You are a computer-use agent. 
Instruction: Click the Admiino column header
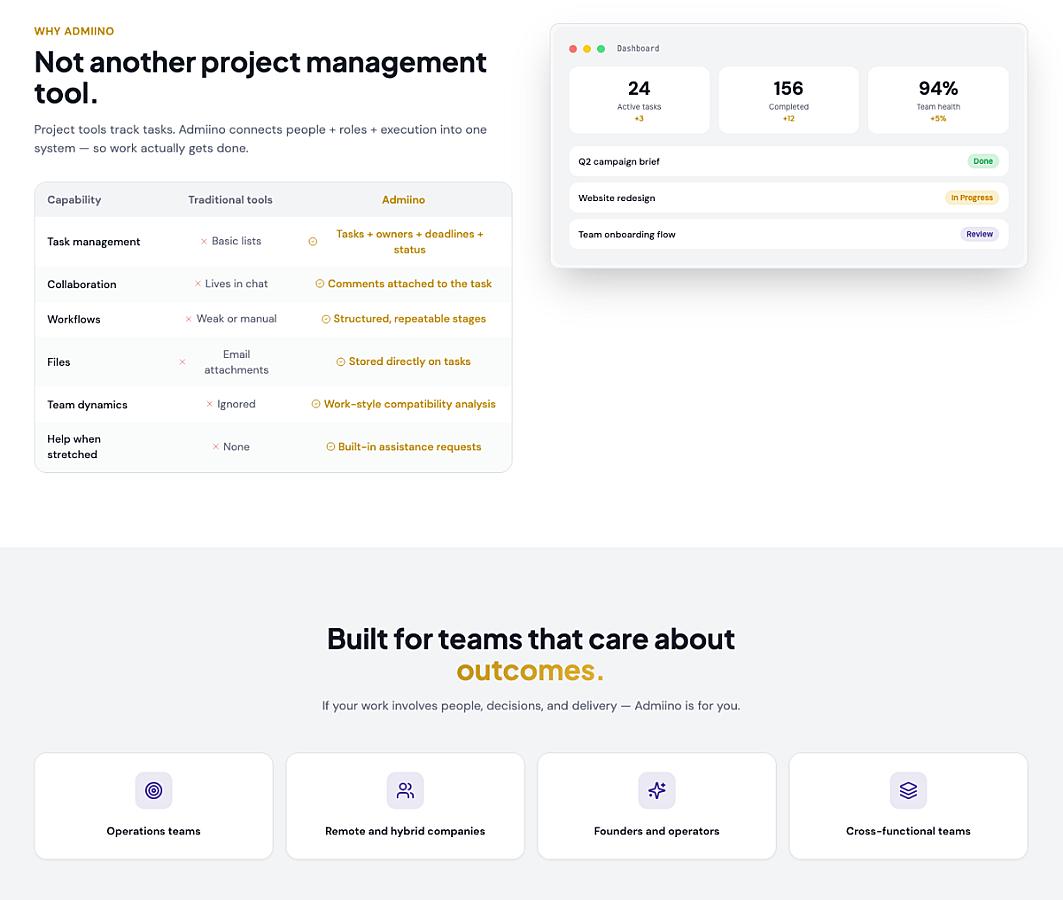click(x=403, y=200)
